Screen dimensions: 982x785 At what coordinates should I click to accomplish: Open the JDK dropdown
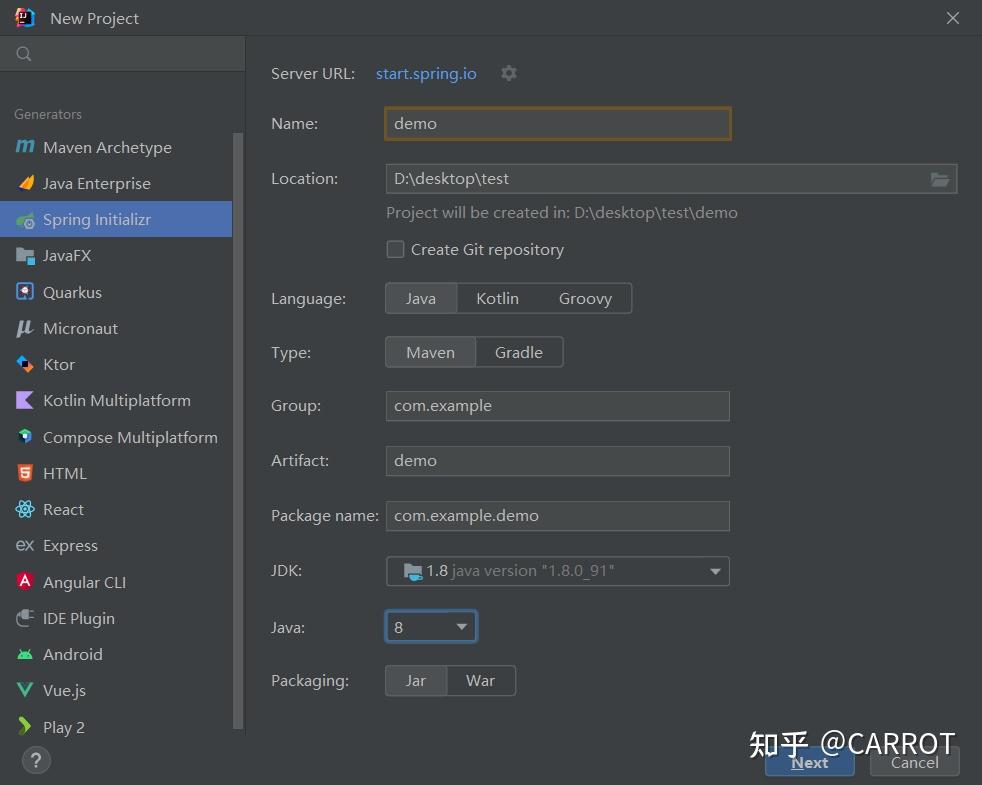[714, 570]
